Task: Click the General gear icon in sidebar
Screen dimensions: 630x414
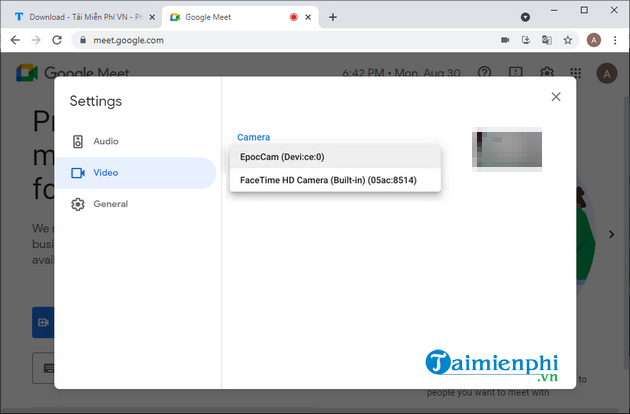Action: (x=78, y=204)
